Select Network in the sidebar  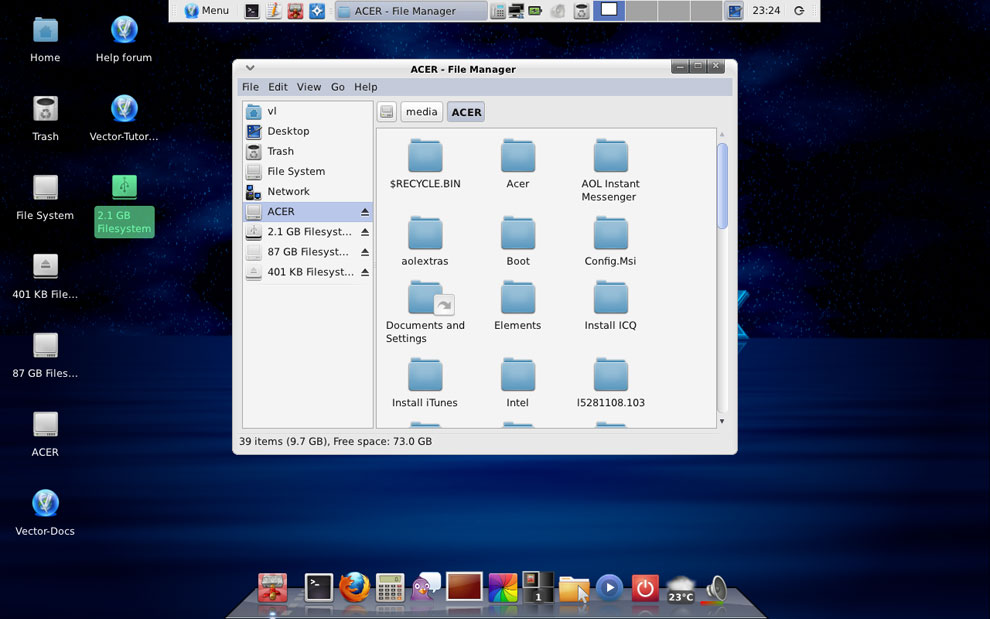coord(307,191)
